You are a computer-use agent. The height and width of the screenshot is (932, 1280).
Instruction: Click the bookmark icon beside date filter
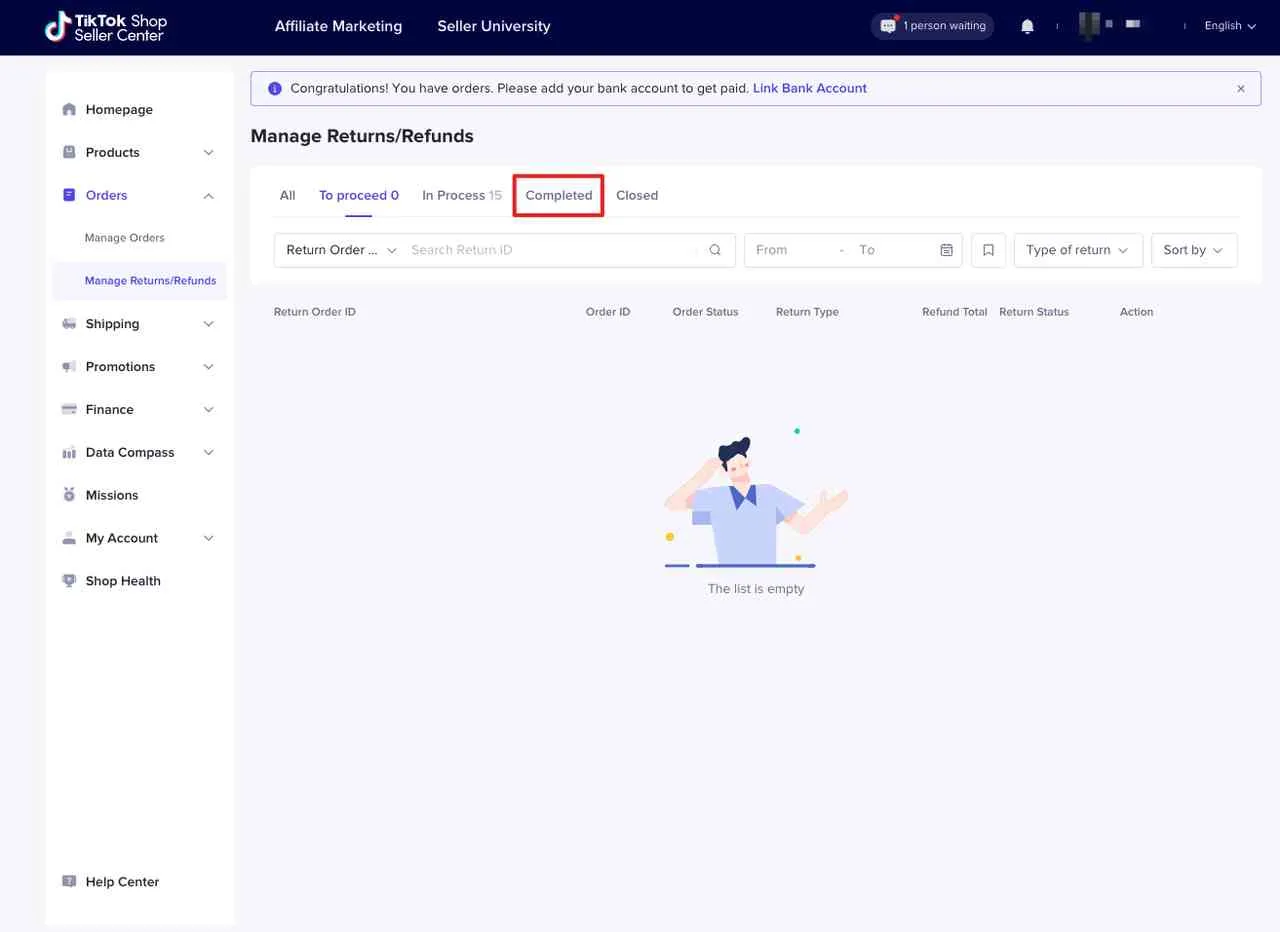[988, 250]
